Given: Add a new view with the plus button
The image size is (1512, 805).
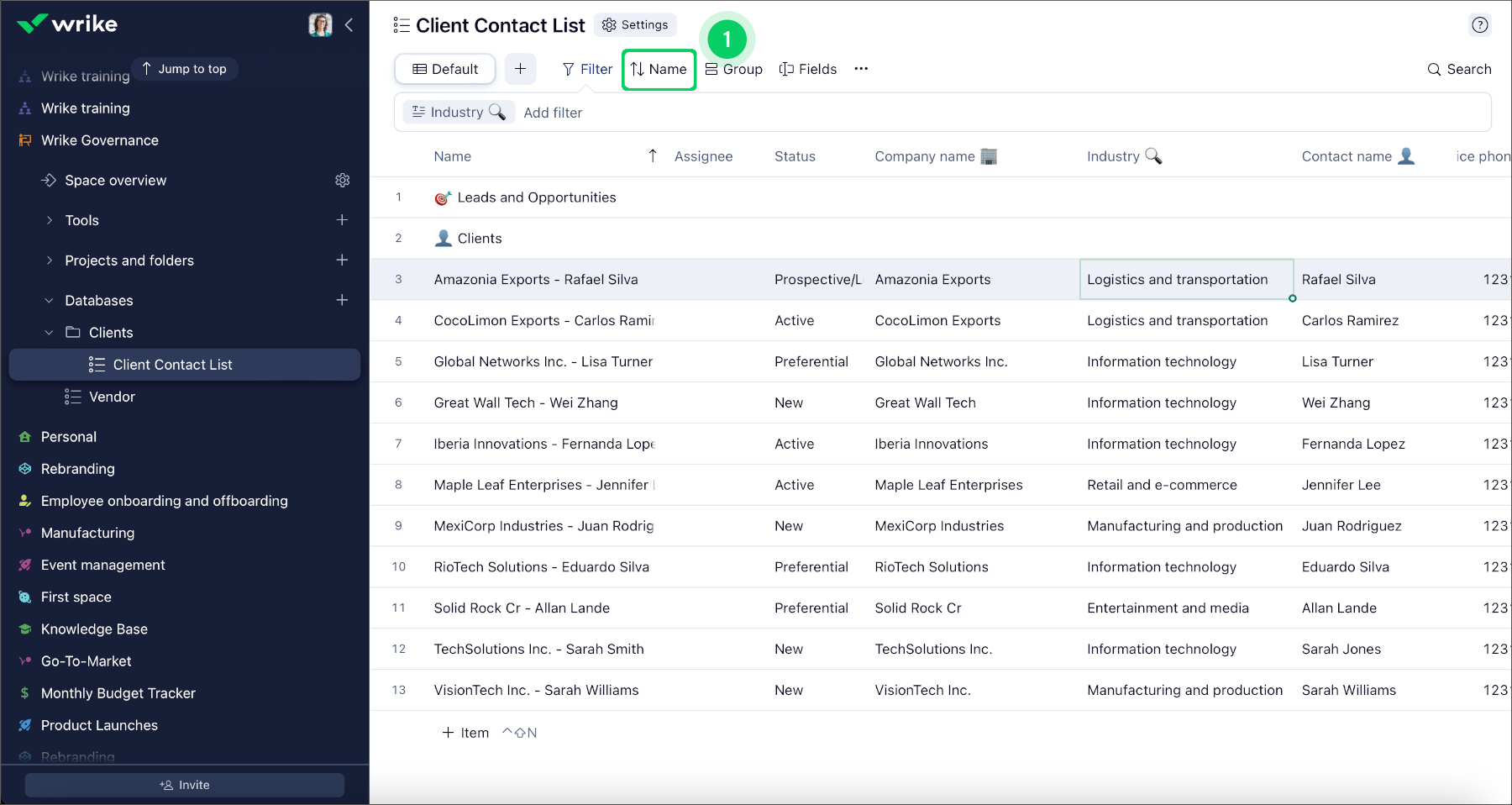Looking at the screenshot, I should pos(520,69).
